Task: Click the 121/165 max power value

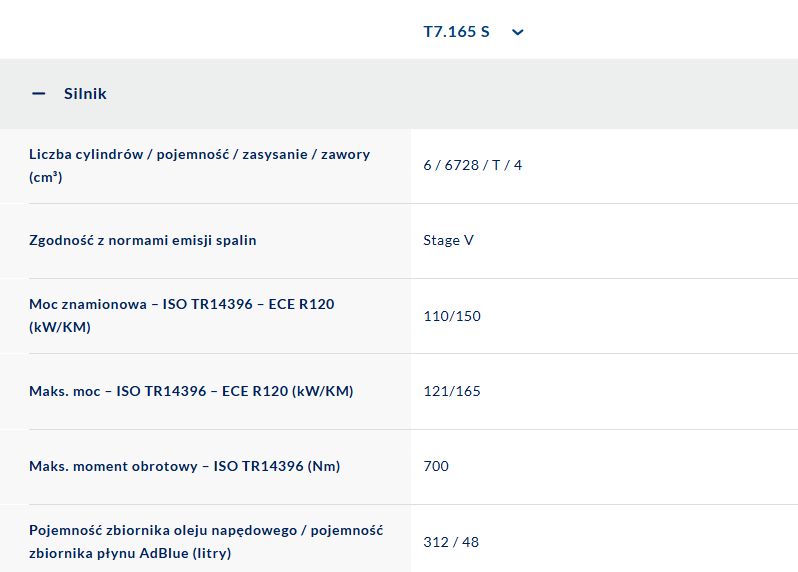Action: (452, 391)
